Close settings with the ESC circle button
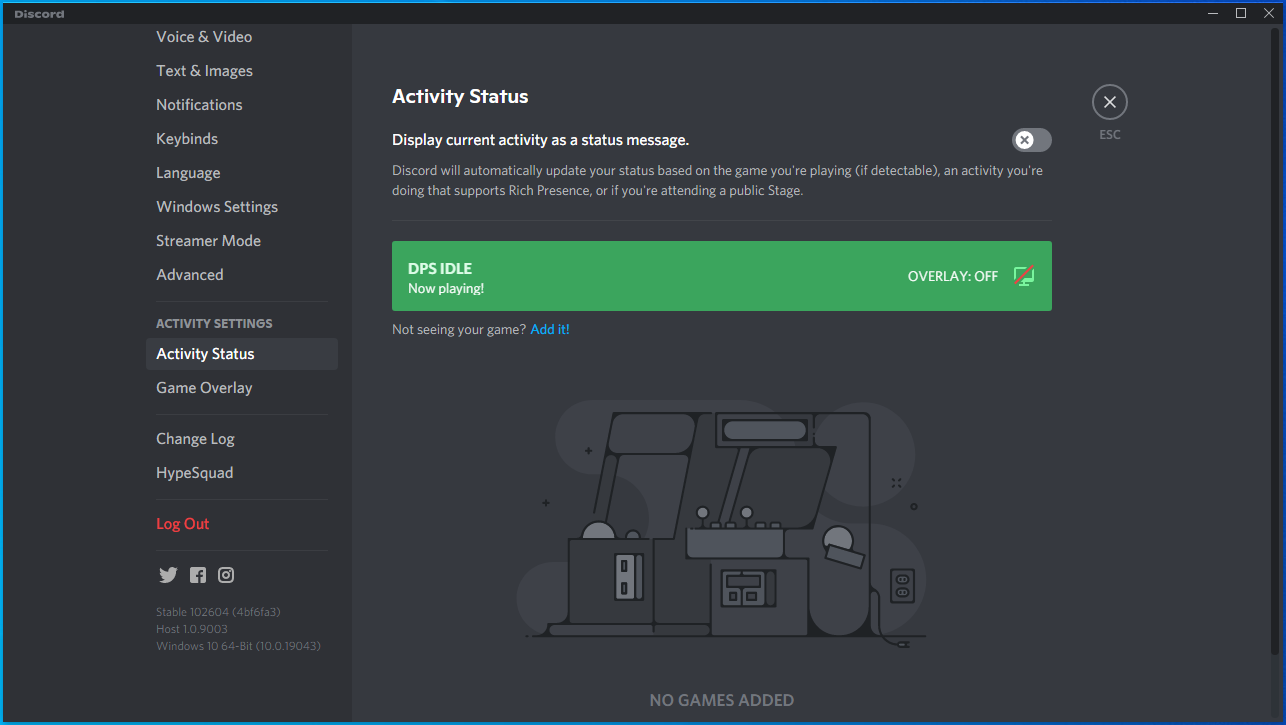1286x725 pixels. 1109,102
